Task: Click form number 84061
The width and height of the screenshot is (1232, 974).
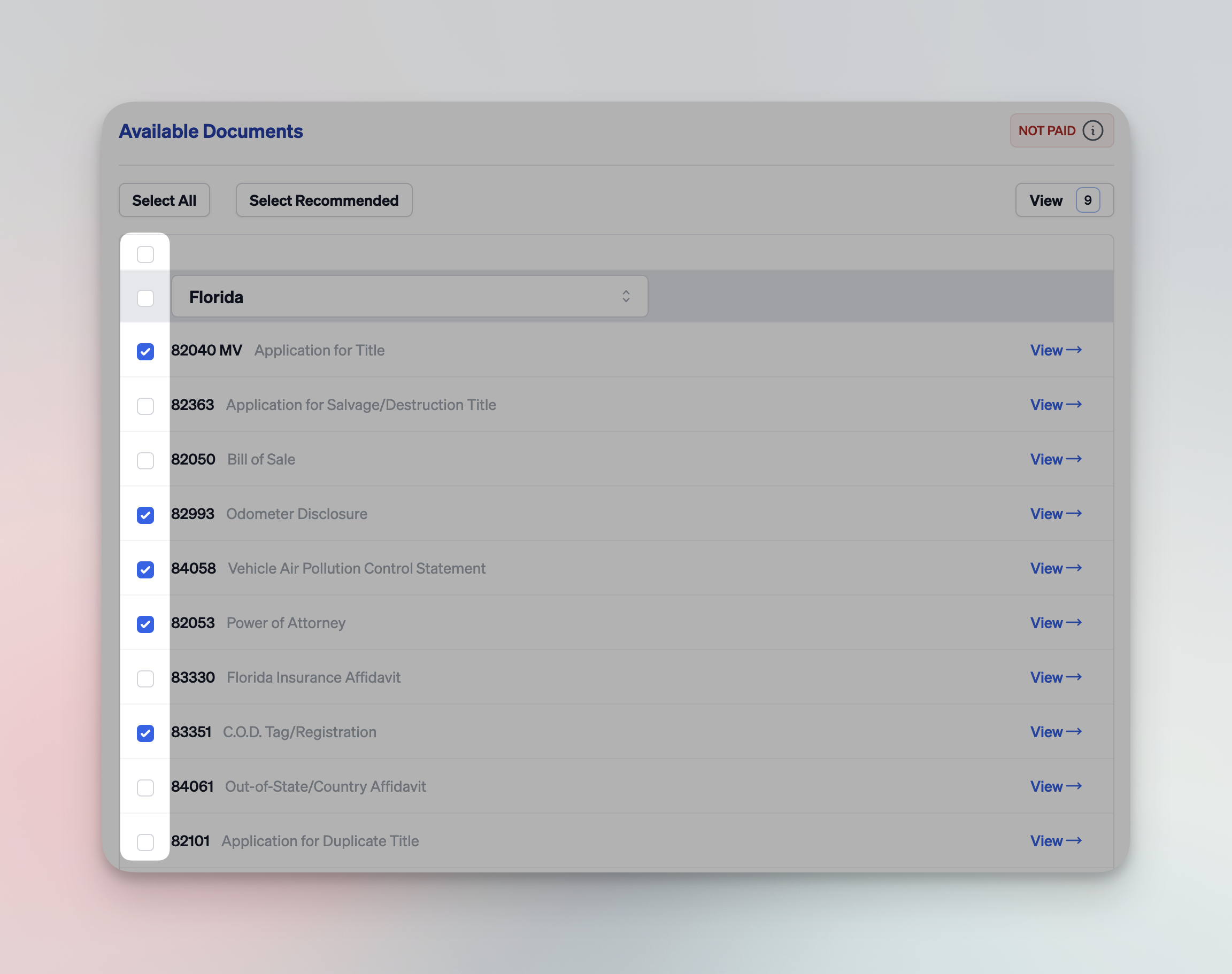Action: pos(192,786)
